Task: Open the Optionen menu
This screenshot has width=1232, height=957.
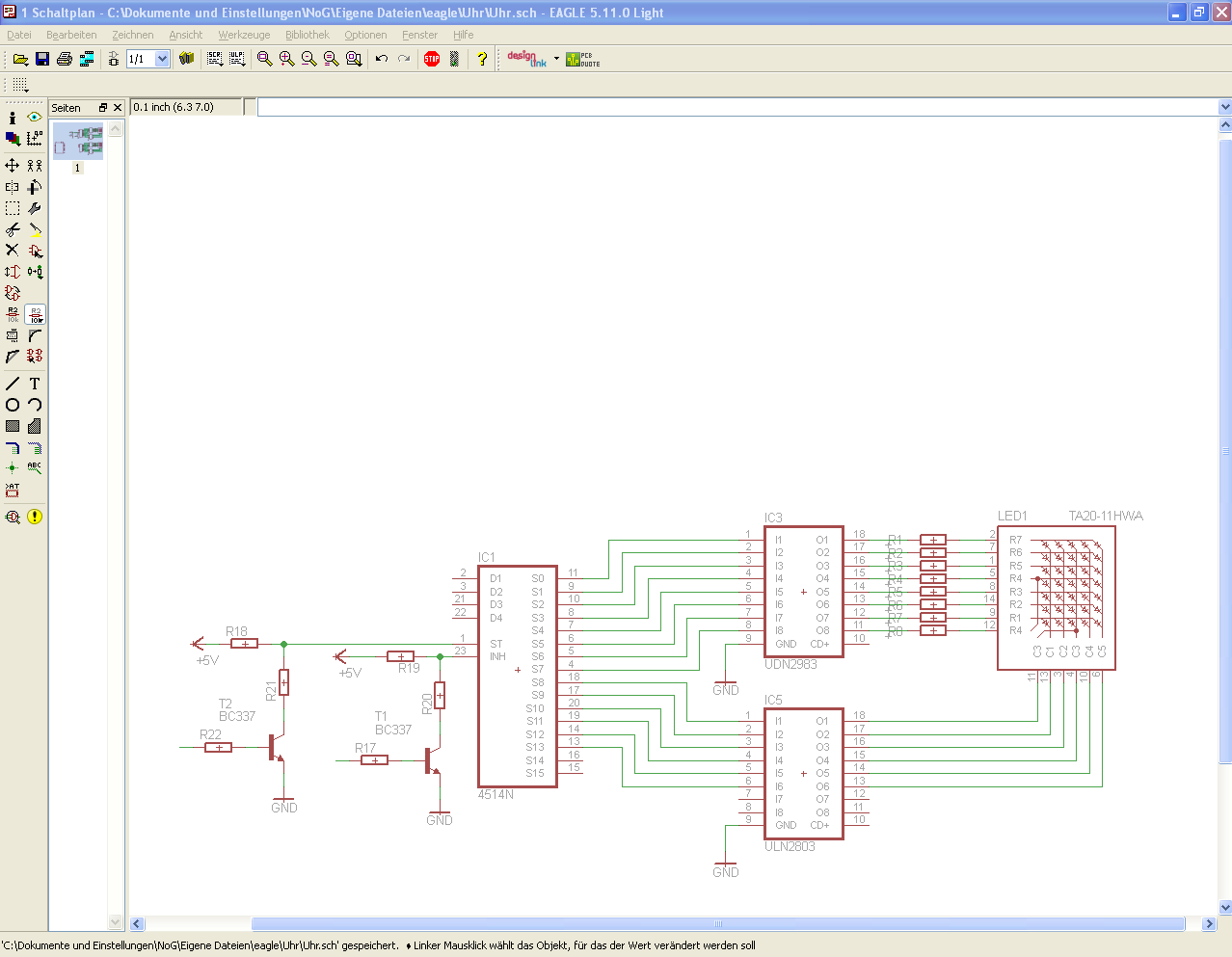Action: pyautogui.click(x=365, y=35)
